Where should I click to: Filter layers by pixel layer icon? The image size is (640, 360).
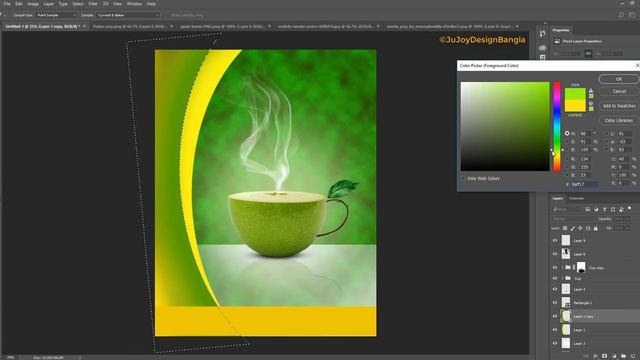[x=587, y=209]
